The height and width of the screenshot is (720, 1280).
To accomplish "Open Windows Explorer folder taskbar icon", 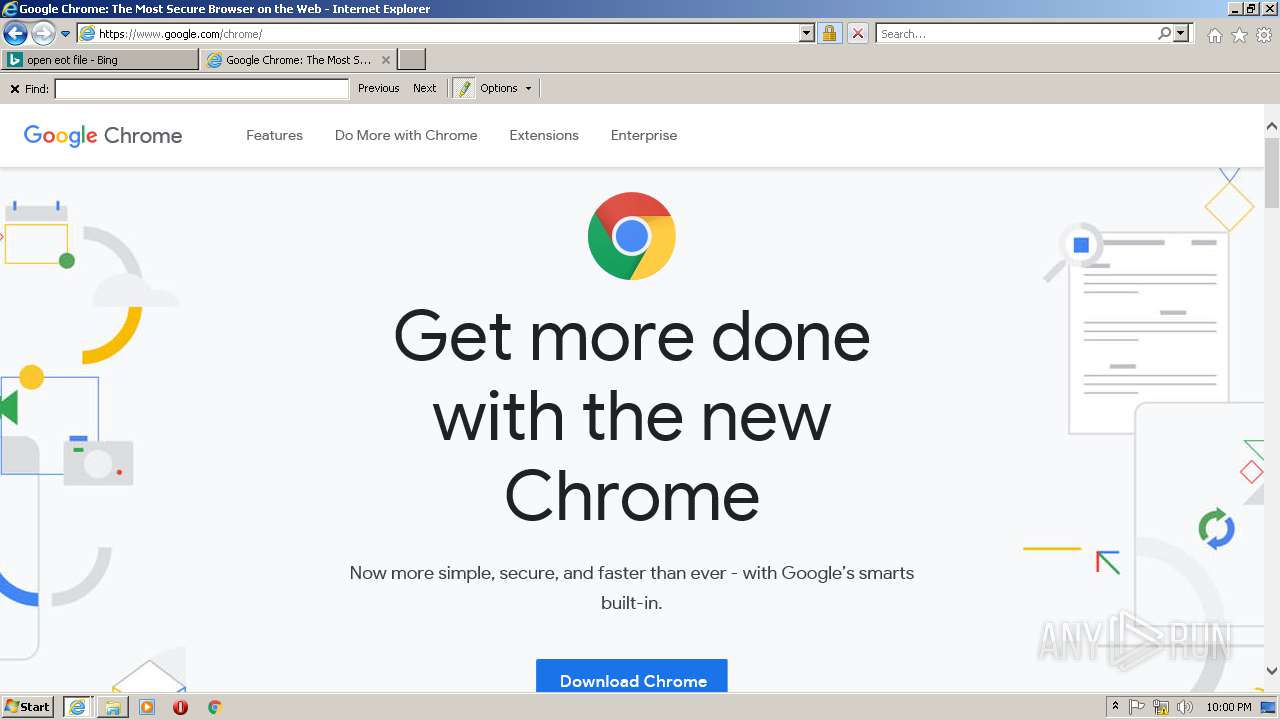I will pyautogui.click(x=113, y=707).
